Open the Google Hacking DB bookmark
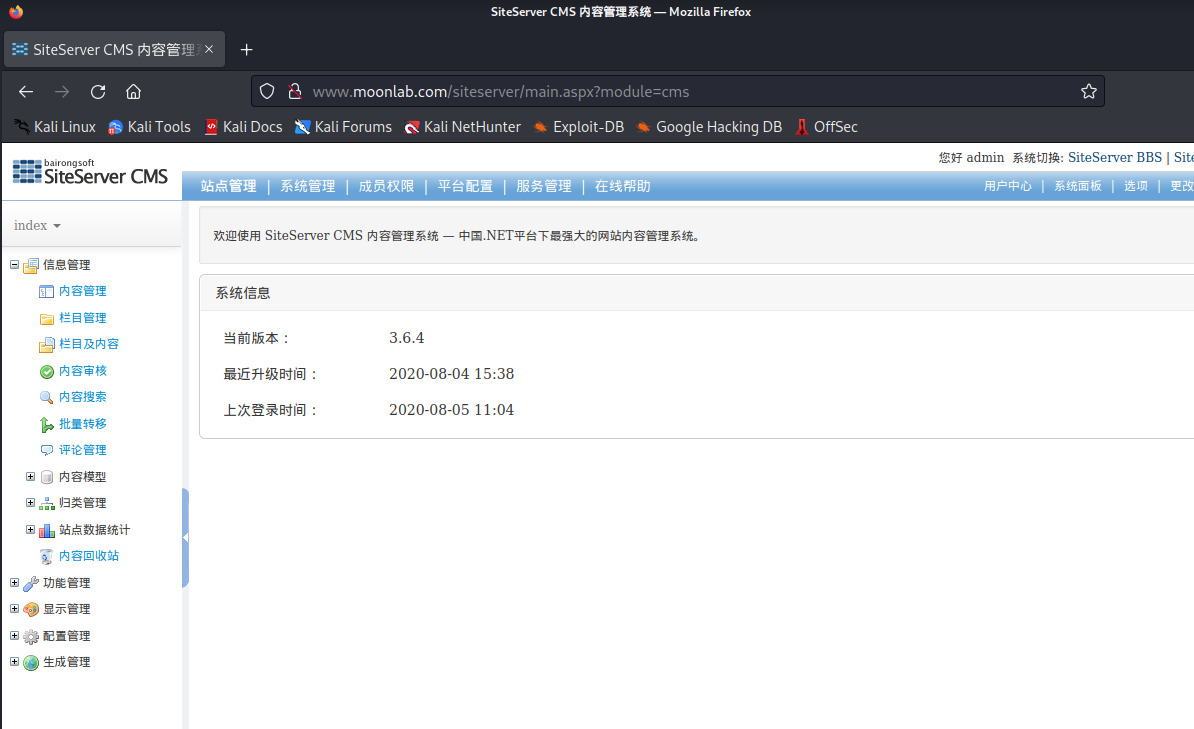This screenshot has width=1194, height=729. (x=709, y=127)
